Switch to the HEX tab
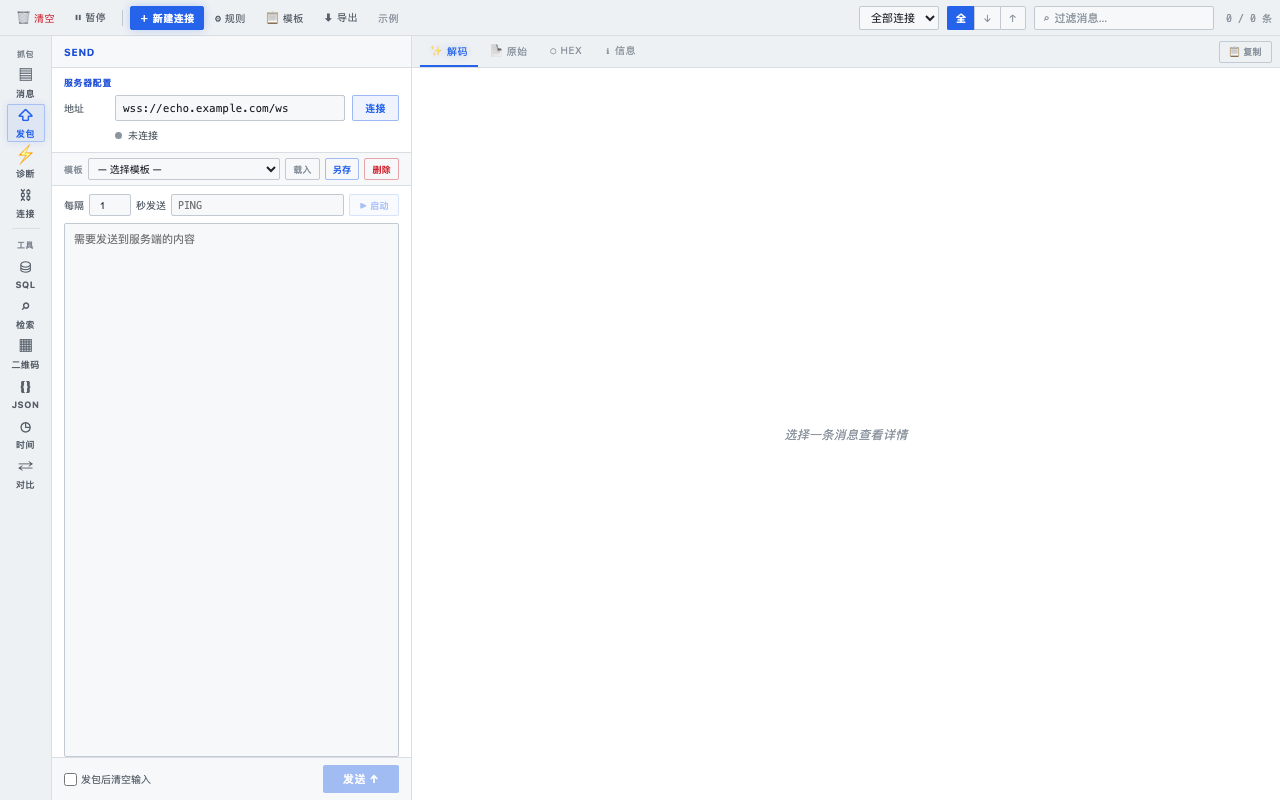1280x800 pixels. 566,51
